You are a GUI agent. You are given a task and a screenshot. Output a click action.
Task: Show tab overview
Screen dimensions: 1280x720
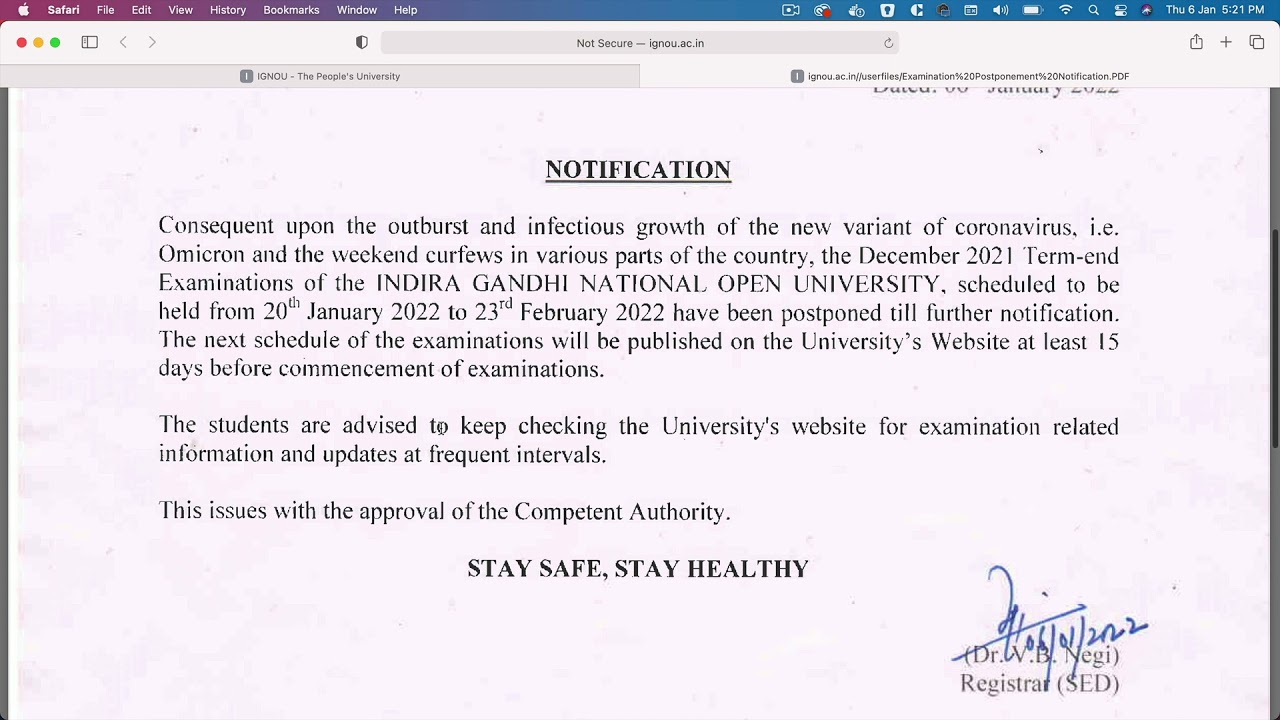[1257, 42]
